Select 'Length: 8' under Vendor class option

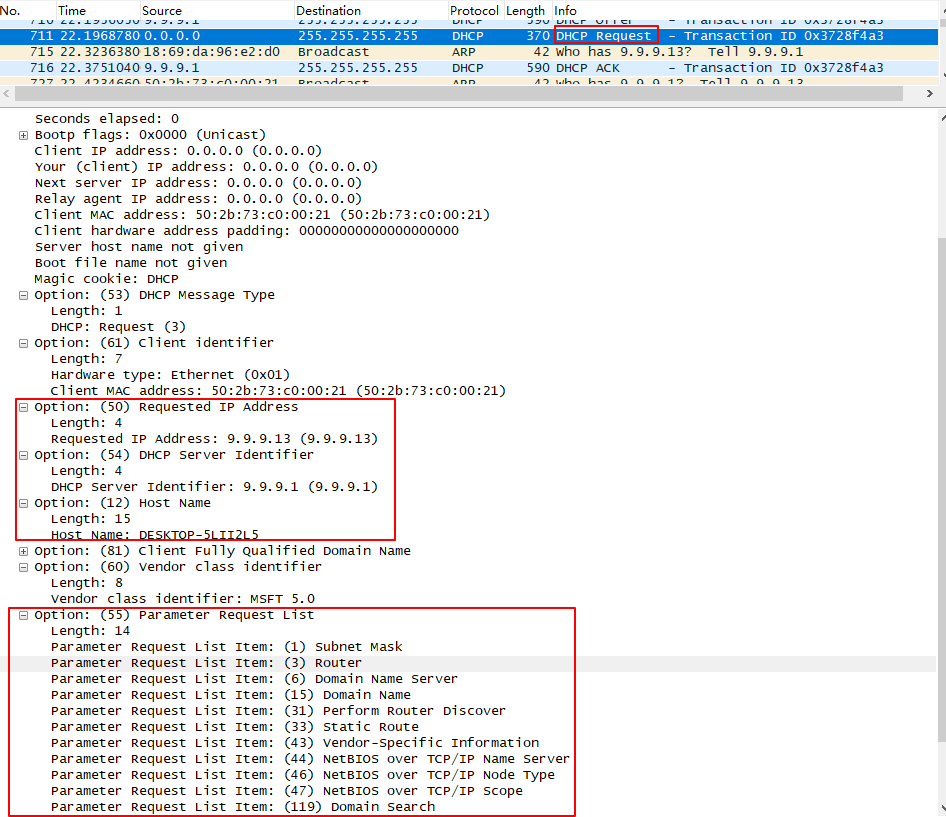coord(87,583)
